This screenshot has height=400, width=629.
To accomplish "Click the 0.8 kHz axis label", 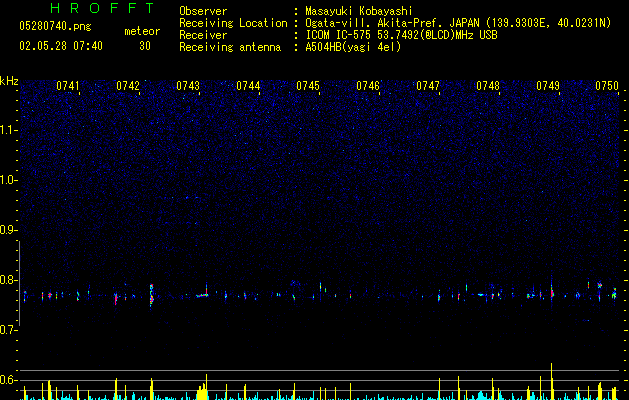I will point(9,280).
